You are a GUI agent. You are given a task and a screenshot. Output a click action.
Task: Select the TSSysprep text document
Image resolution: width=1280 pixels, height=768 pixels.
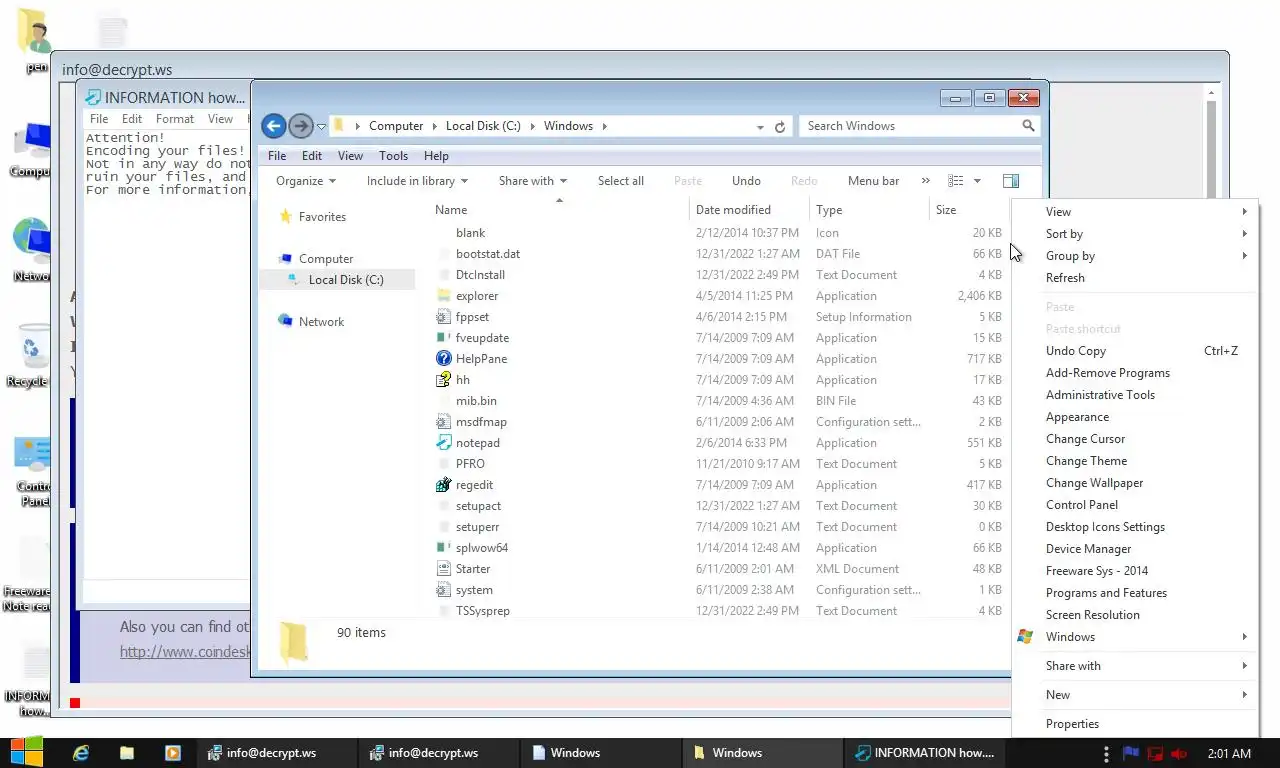(x=482, y=611)
